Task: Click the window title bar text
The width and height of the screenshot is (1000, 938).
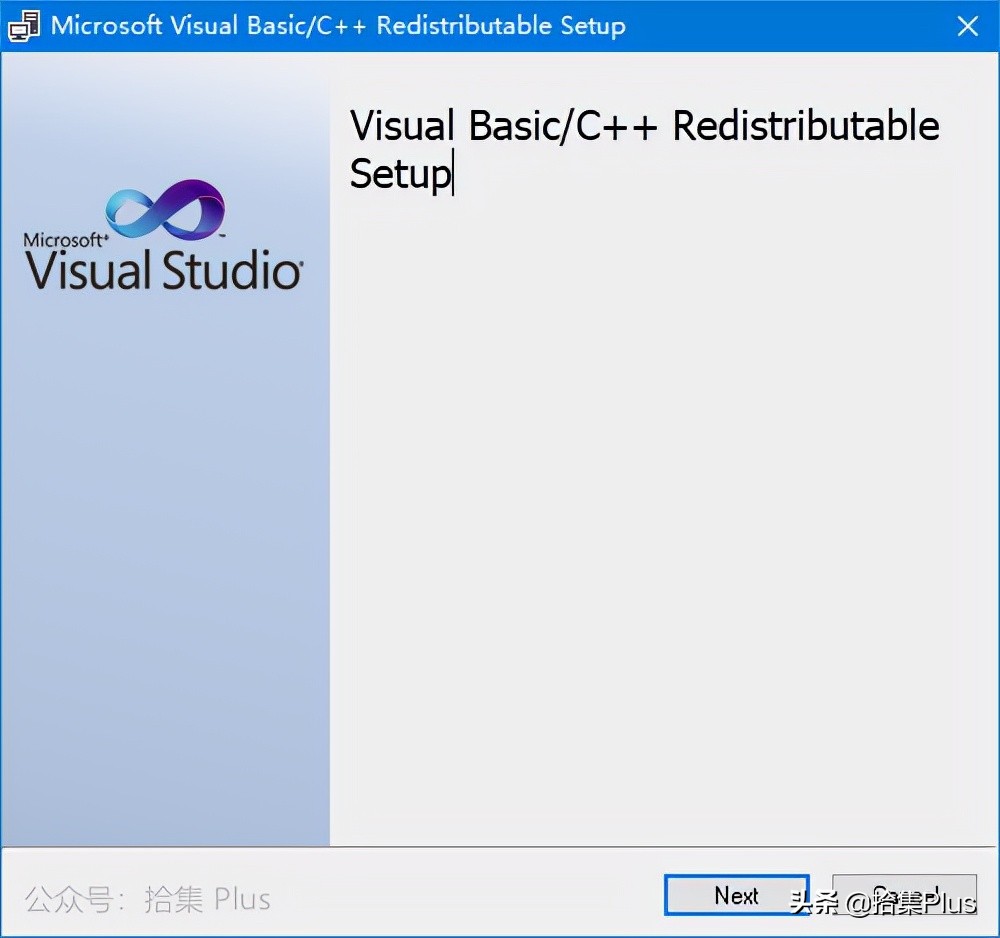Action: tap(338, 26)
